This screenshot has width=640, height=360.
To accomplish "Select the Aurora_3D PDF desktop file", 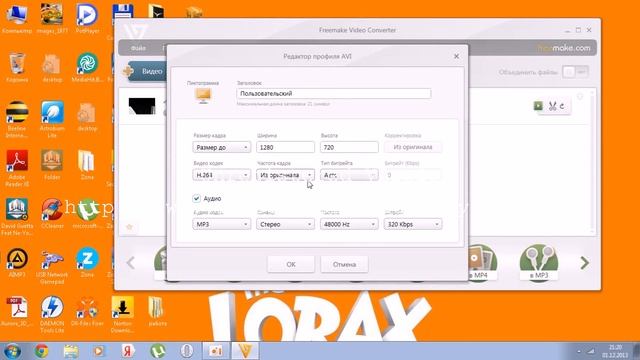I will [17, 311].
